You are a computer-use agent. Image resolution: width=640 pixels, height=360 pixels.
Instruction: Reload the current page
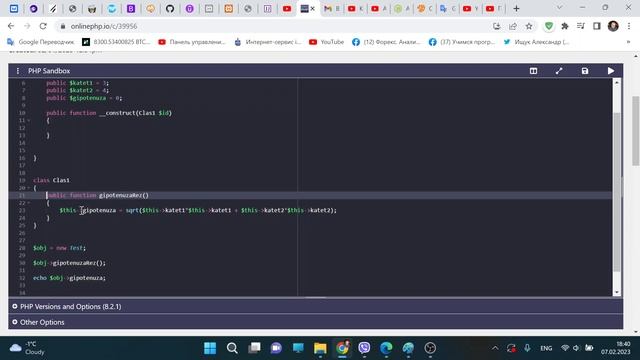[43, 26]
